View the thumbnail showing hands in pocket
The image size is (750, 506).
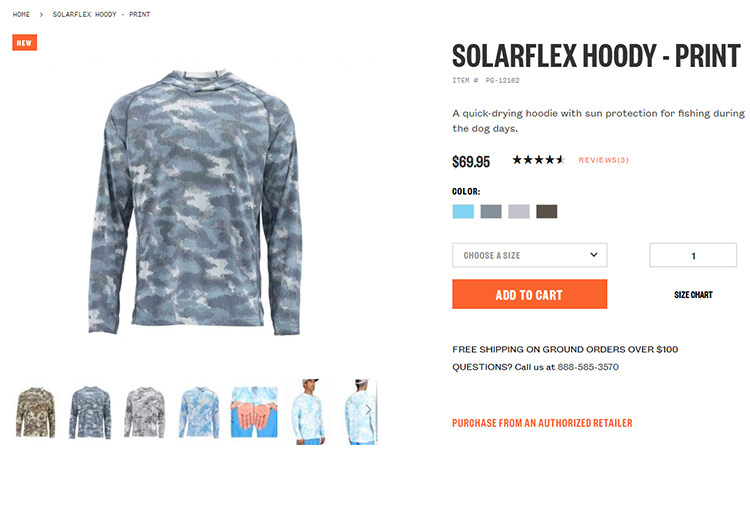[254, 412]
